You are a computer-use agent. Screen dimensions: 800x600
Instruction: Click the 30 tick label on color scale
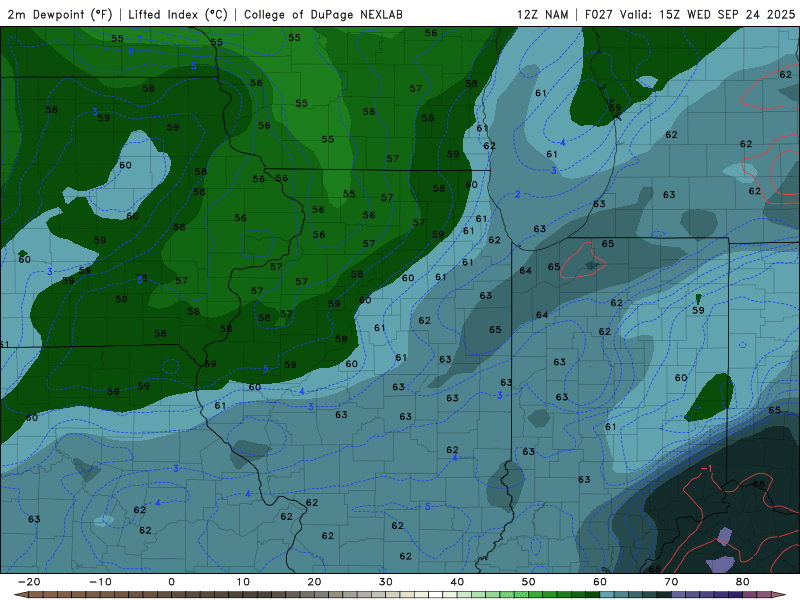point(386,582)
